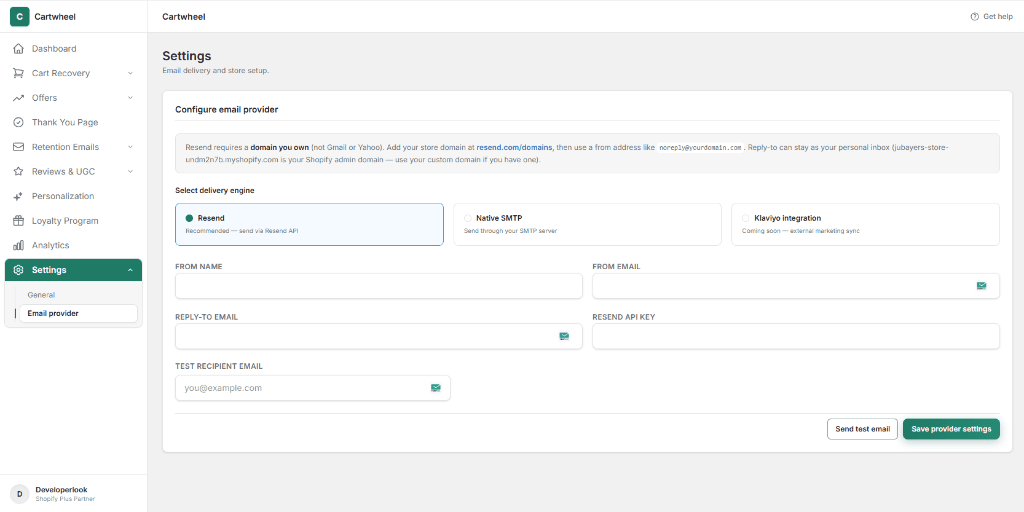Open the Thank You Page menu item
The height and width of the screenshot is (512, 1024).
click(x=73, y=122)
